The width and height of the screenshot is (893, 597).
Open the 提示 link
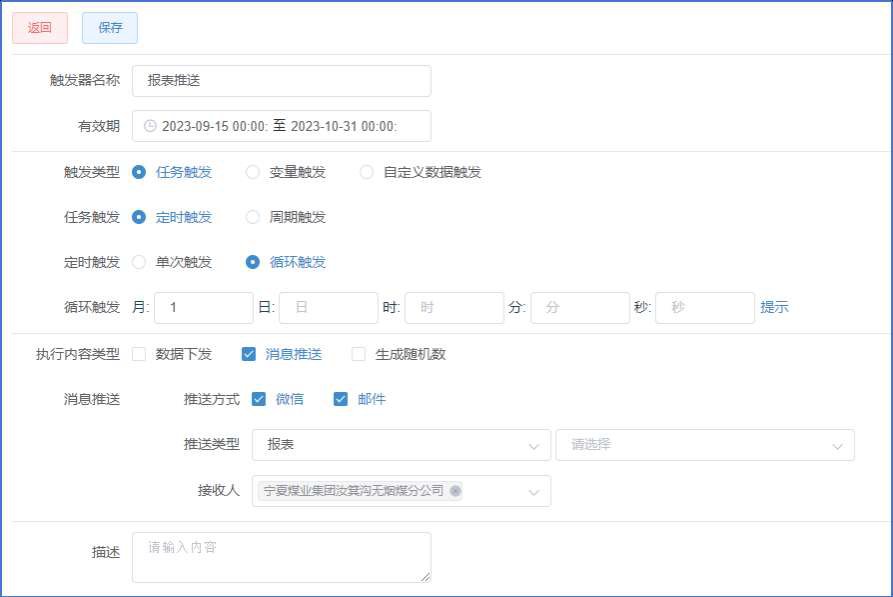pyautogui.click(x=775, y=308)
